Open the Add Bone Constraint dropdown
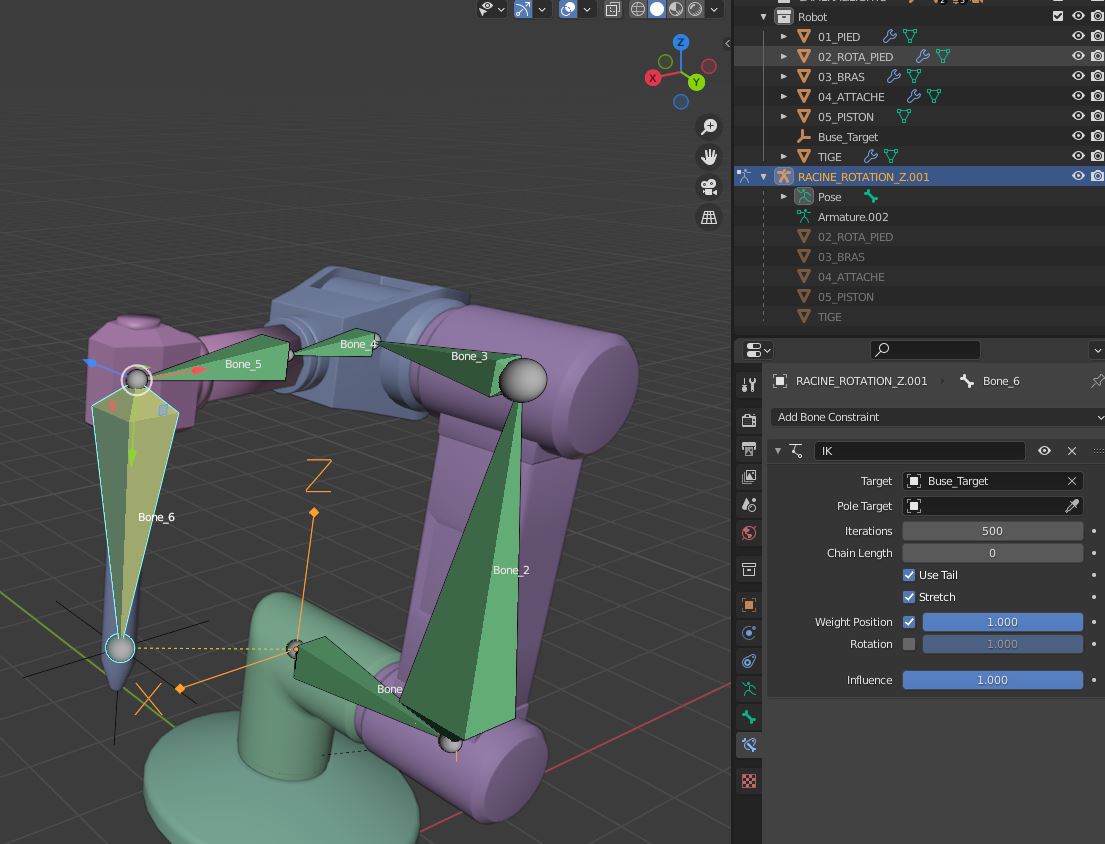 tap(937, 417)
